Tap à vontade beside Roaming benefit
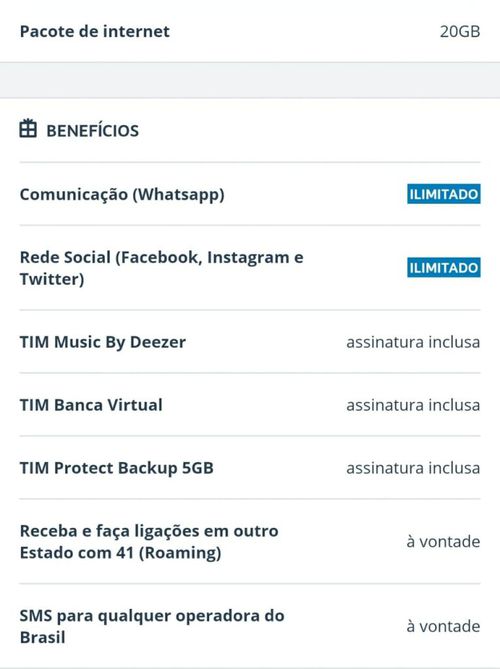The image size is (500, 669). 443,541
